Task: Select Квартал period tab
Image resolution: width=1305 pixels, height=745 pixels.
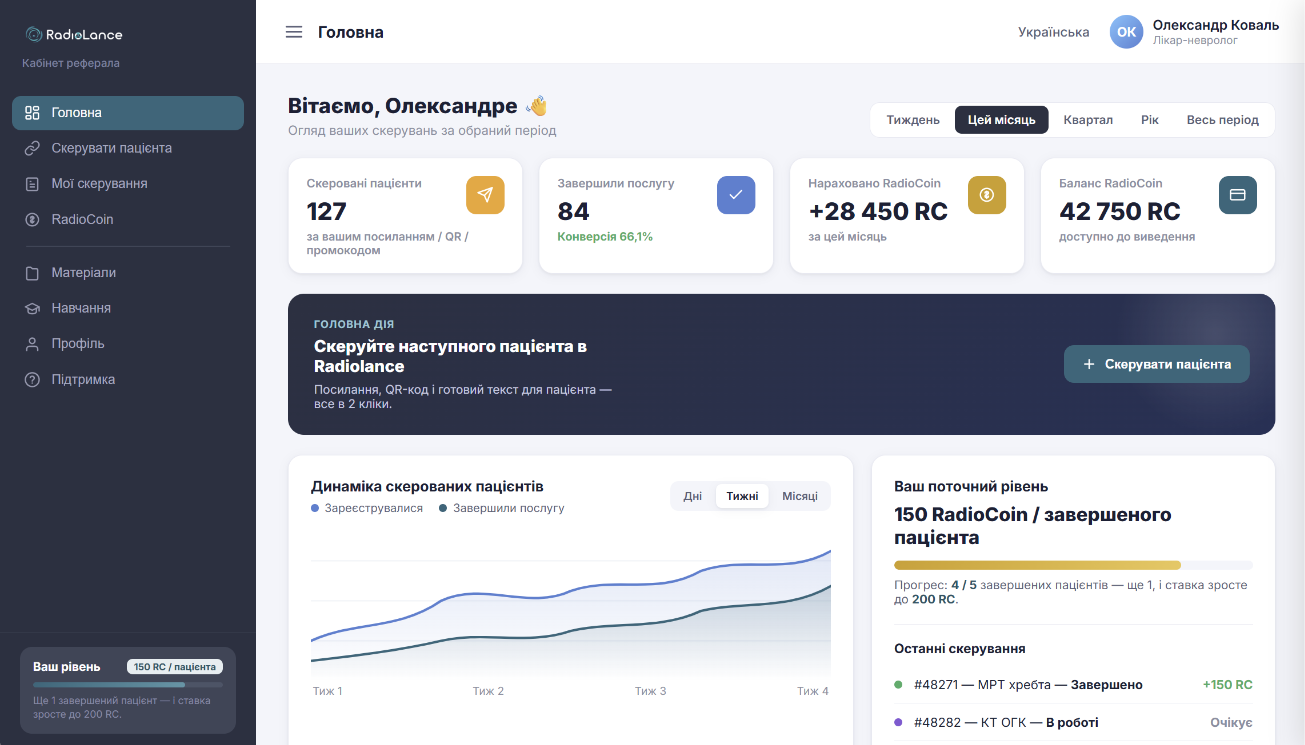Action: pyautogui.click(x=1088, y=120)
